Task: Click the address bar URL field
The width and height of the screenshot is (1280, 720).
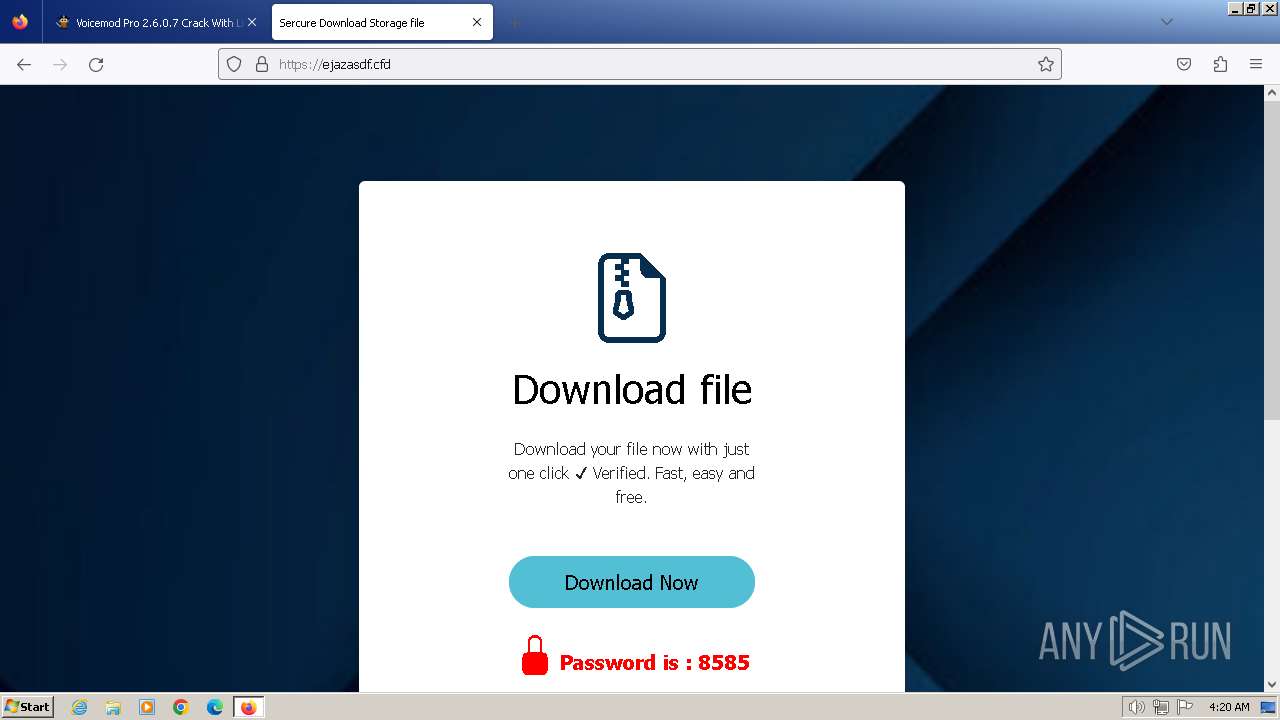Action: pyautogui.click(x=640, y=64)
